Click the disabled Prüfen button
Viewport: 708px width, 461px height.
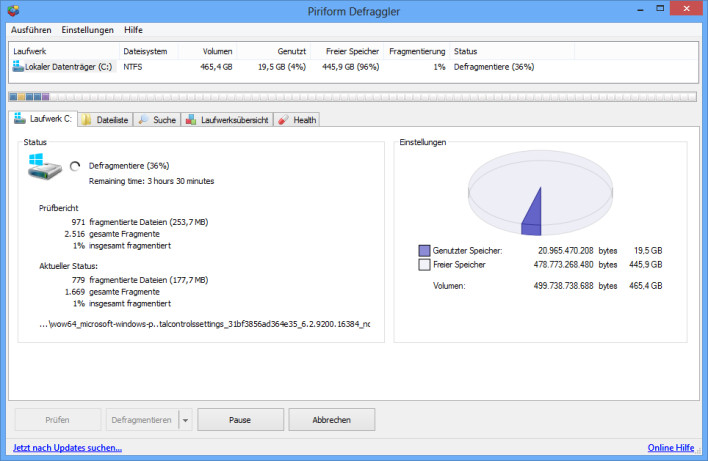(57, 420)
